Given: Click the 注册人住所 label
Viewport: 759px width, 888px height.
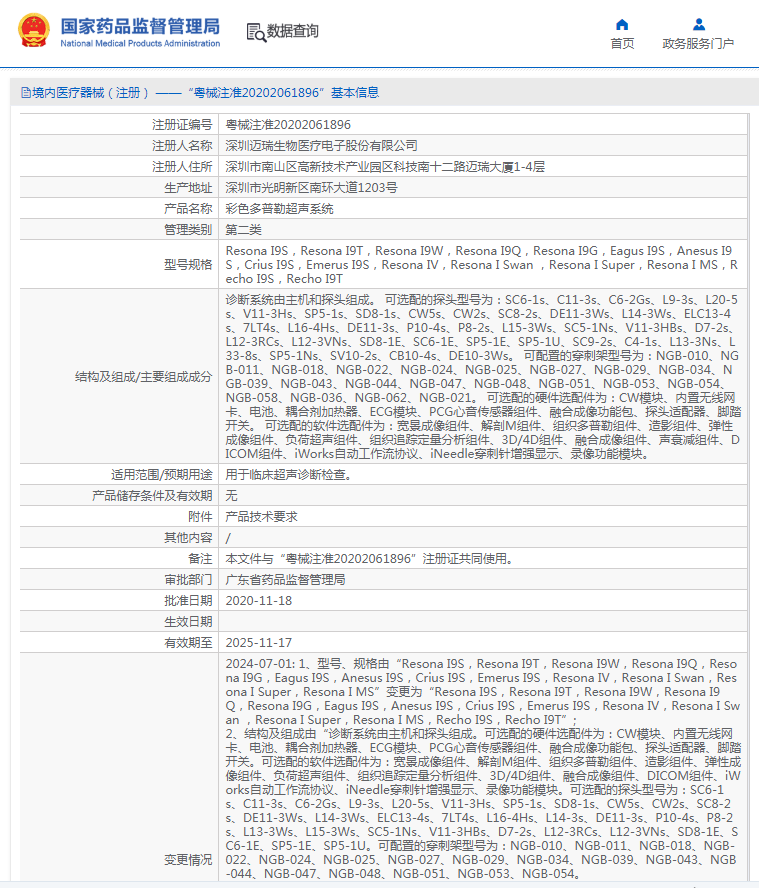Looking at the screenshot, I should pos(182,166).
